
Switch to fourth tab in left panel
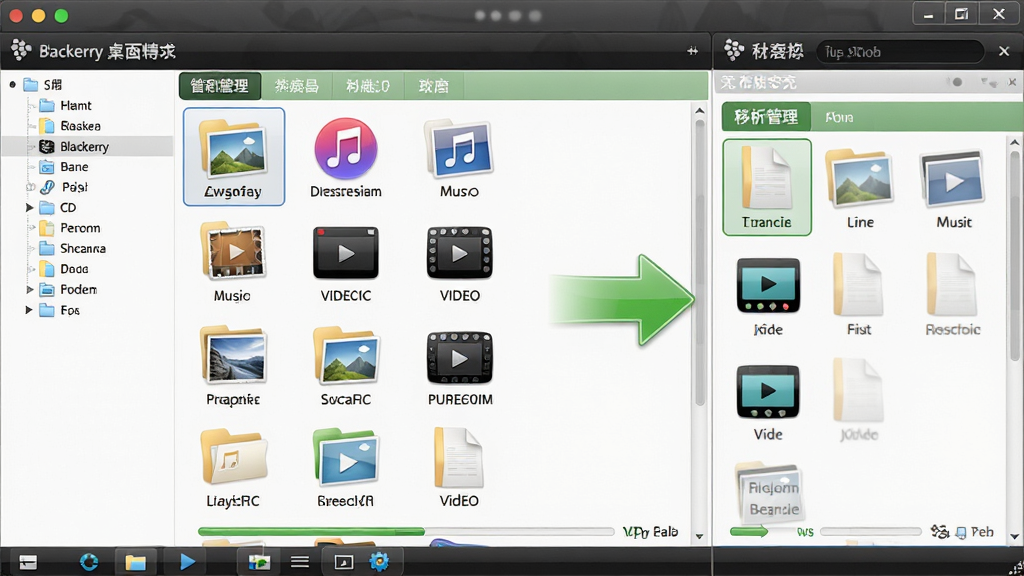[x=434, y=86]
